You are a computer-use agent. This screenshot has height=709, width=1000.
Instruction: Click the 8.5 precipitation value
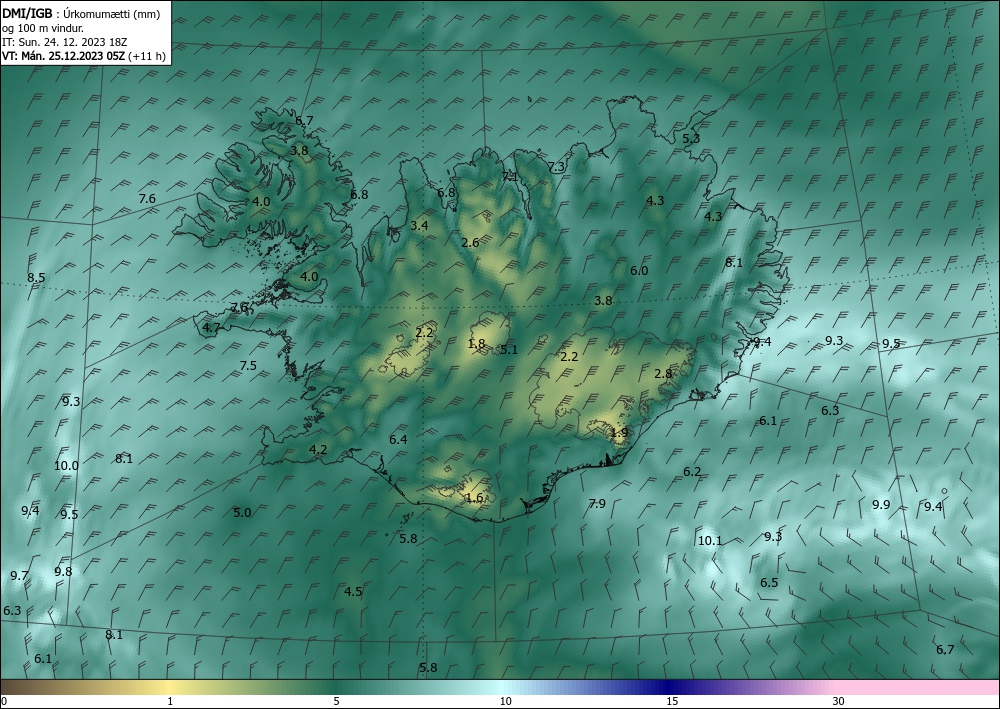click(x=36, y=277)
